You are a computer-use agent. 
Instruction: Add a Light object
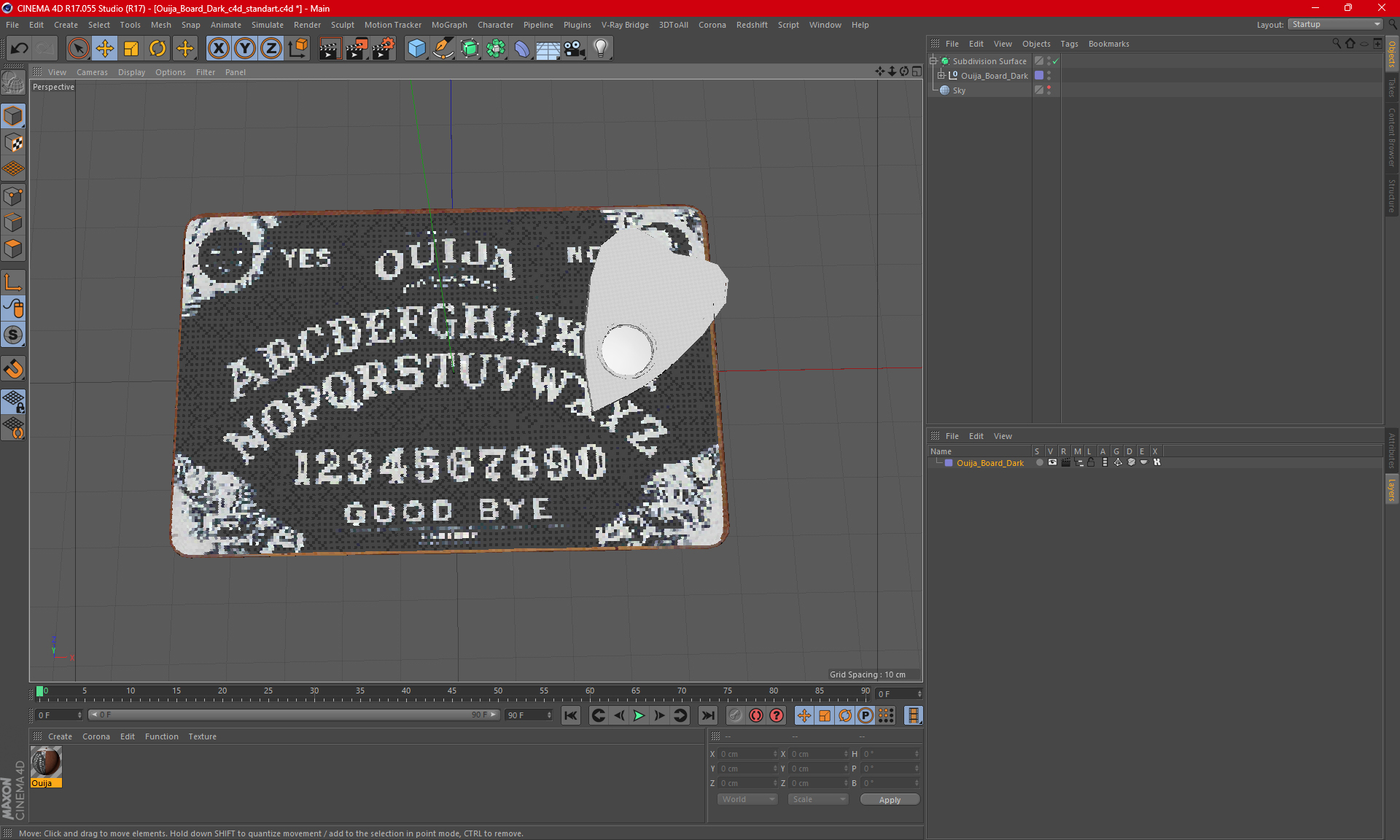tap(601, 49)
